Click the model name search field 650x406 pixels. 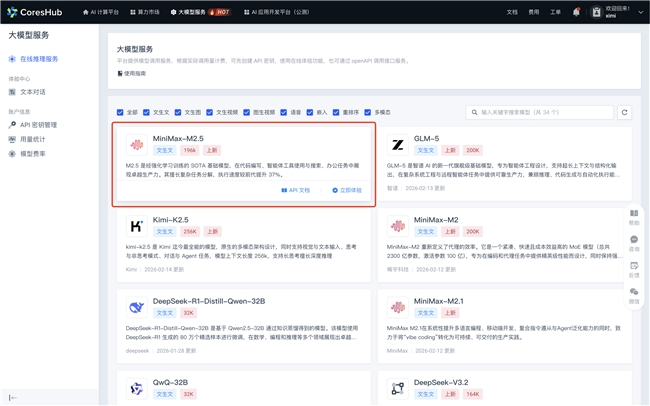point(540,113)
